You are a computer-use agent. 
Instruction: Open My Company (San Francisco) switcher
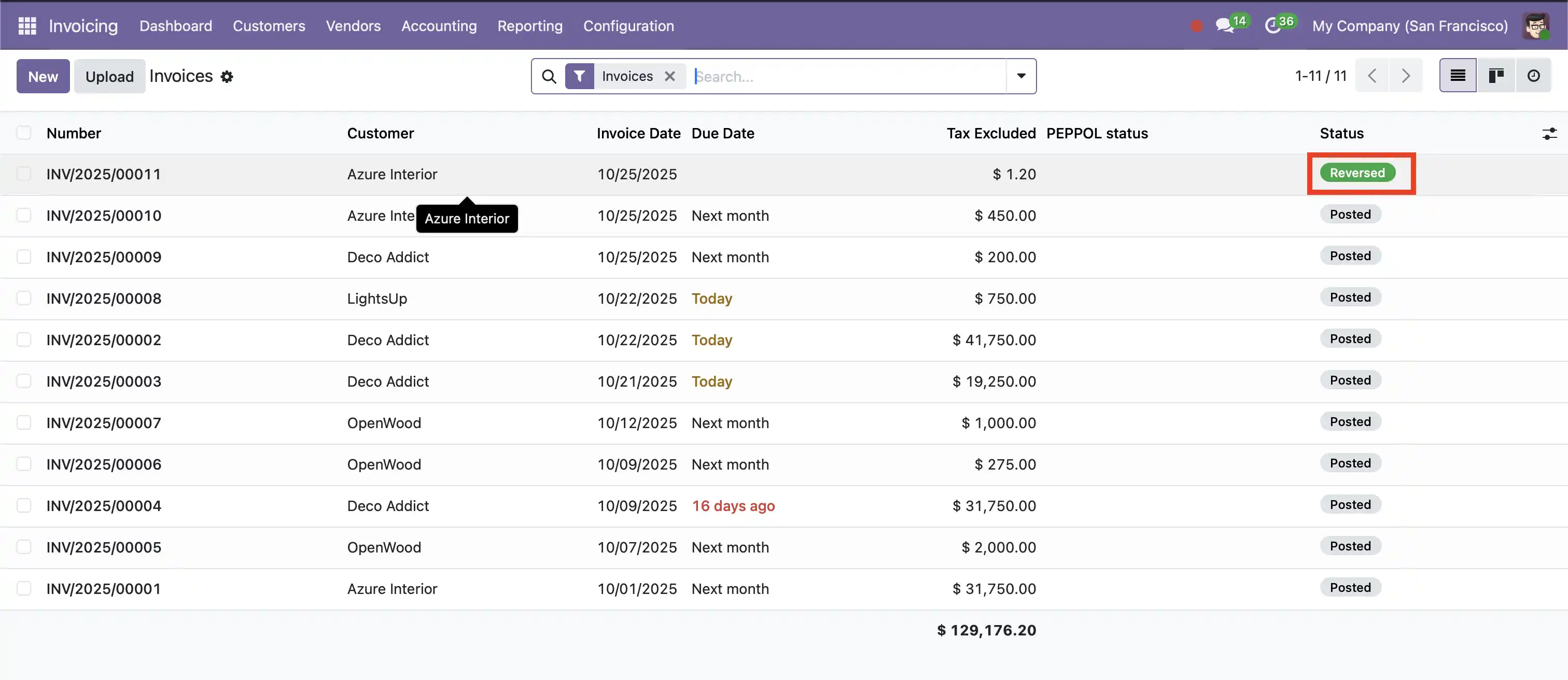point(1410,25)
